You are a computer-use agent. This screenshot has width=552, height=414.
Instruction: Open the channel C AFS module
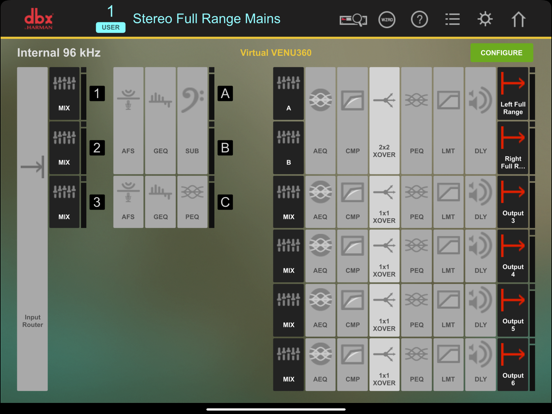pos(128,202)
